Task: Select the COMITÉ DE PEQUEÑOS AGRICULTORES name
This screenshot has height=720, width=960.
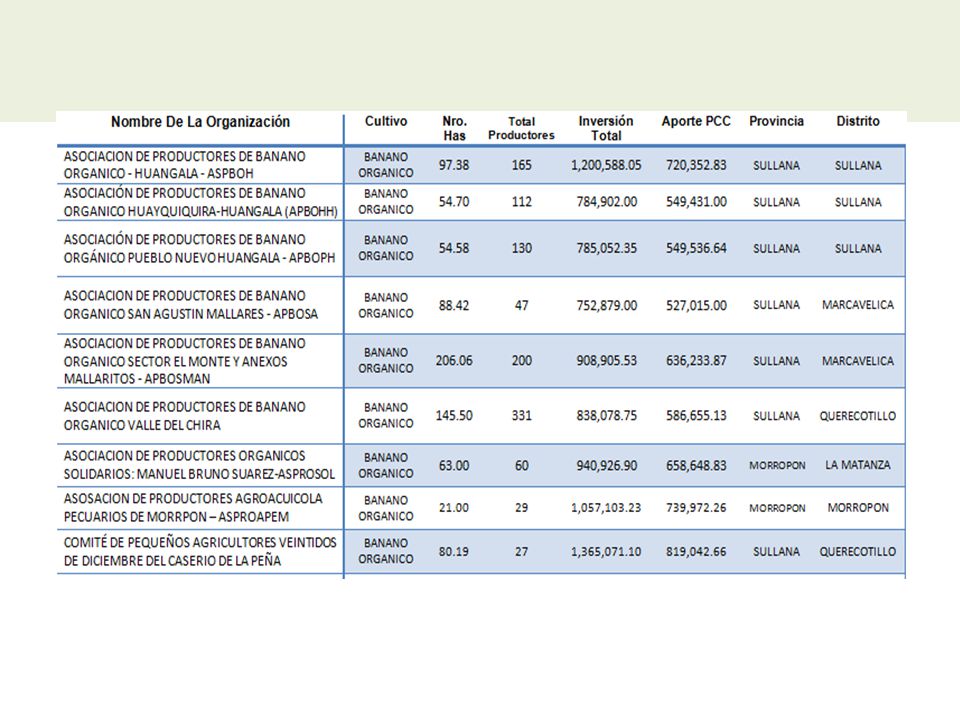Action: [x=200, y=552]
